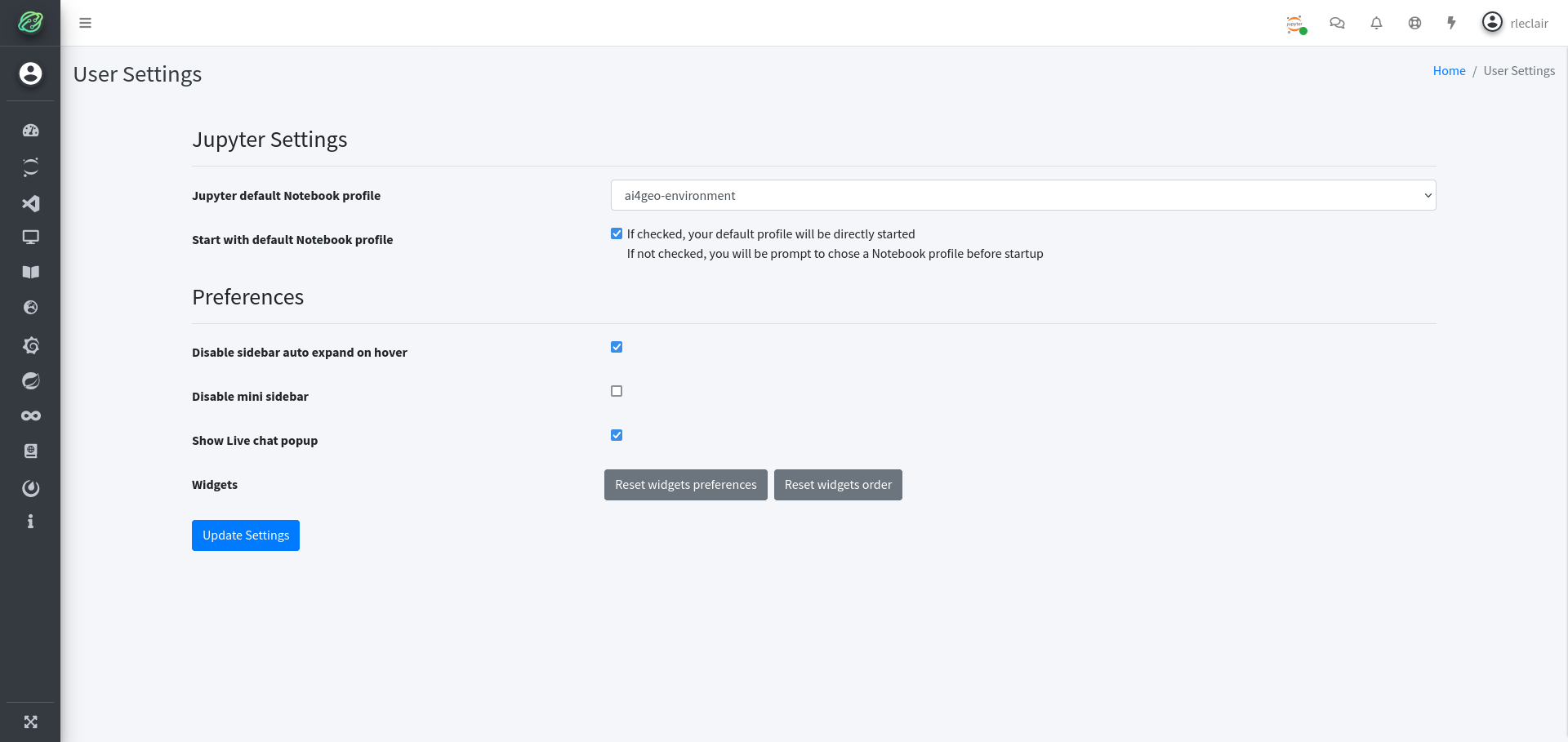Open the remote desktop monitor icon
The width and height of the screenshot is (1568, 742).
tap(30, 238)
